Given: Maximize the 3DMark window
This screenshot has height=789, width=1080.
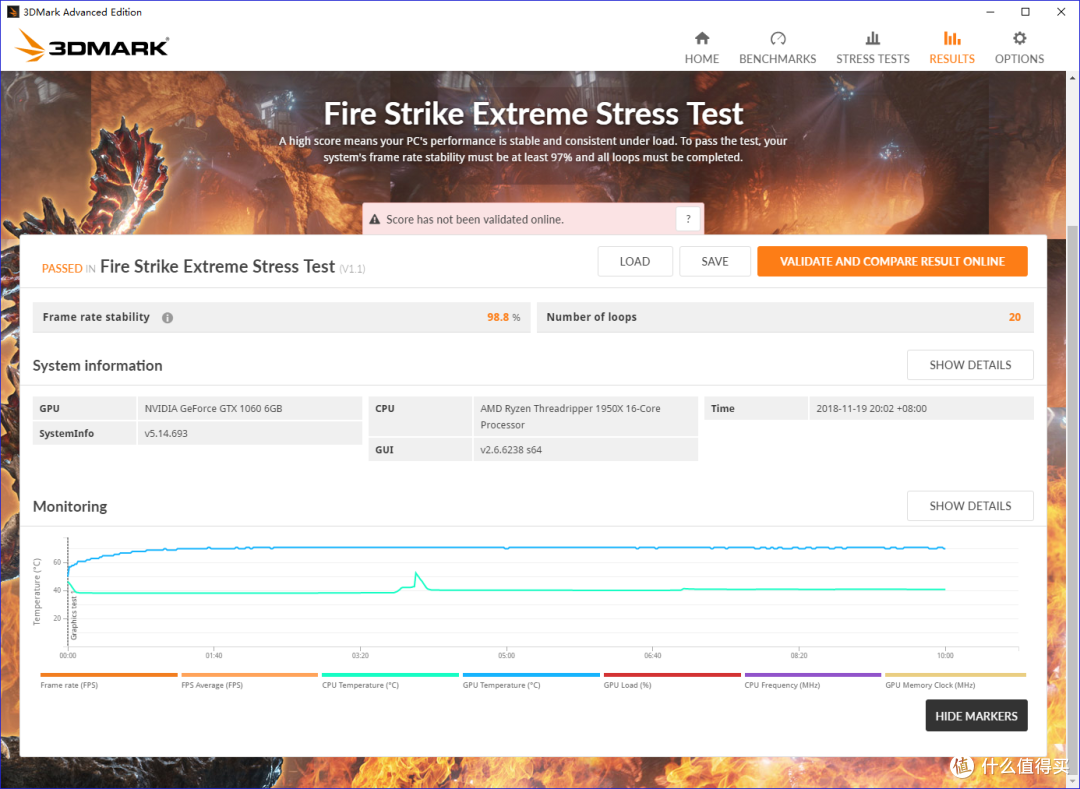Looking at the screenshot, I should (1026, 12).
